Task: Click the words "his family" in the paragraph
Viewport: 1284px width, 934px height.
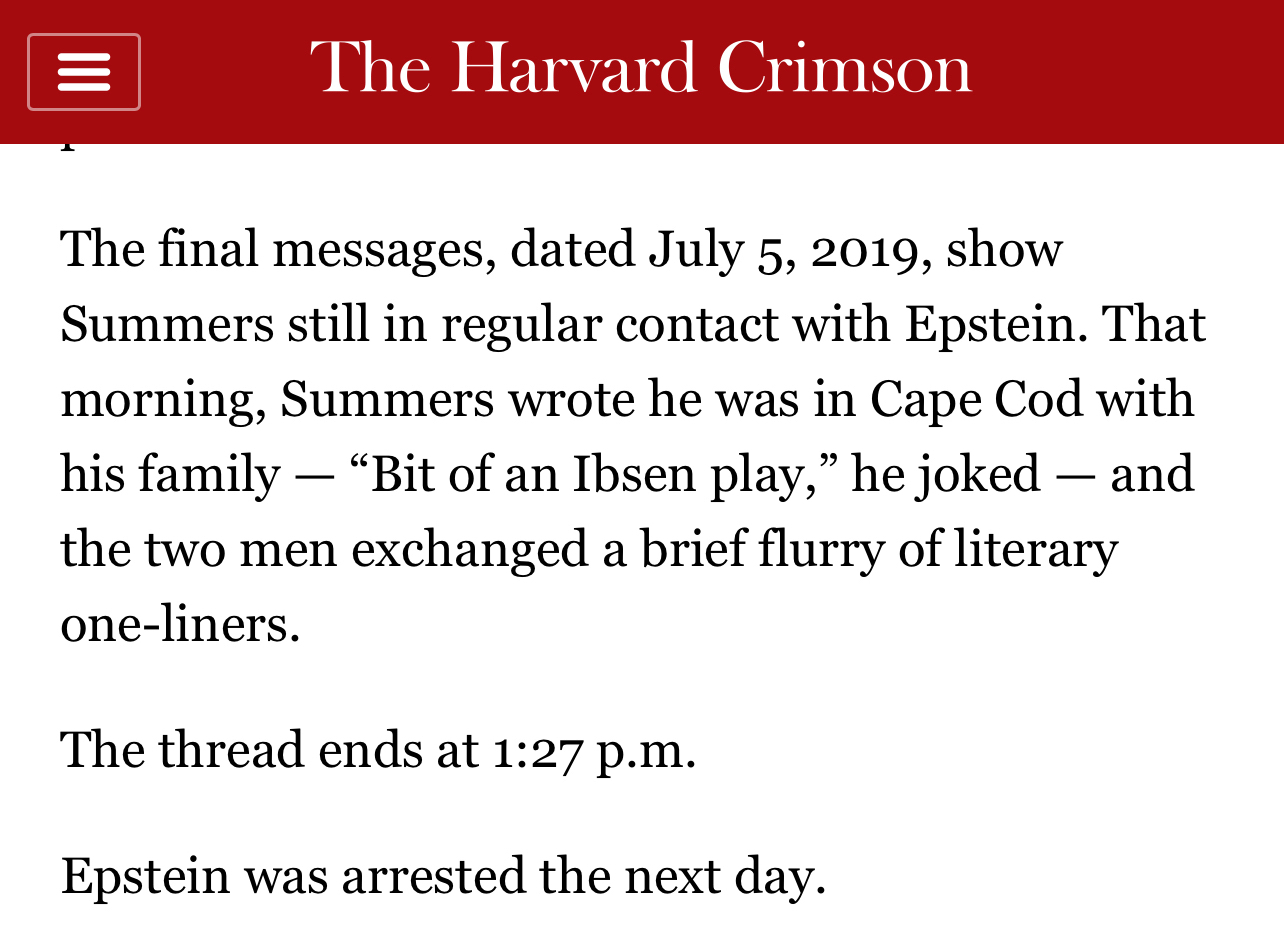Action: pyautogui.click(x=168, y=474)
